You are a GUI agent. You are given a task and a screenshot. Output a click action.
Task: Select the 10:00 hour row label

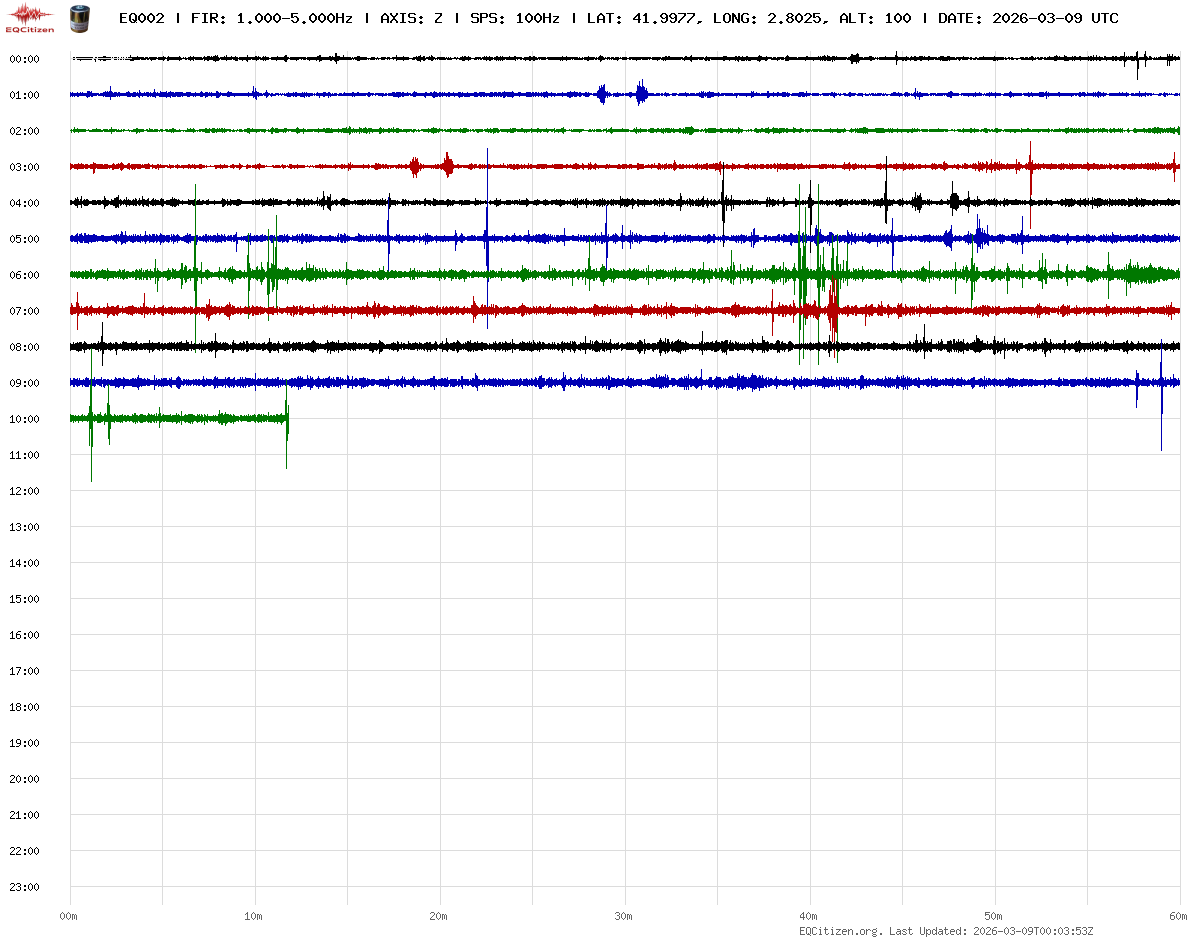tap(24, 419)
